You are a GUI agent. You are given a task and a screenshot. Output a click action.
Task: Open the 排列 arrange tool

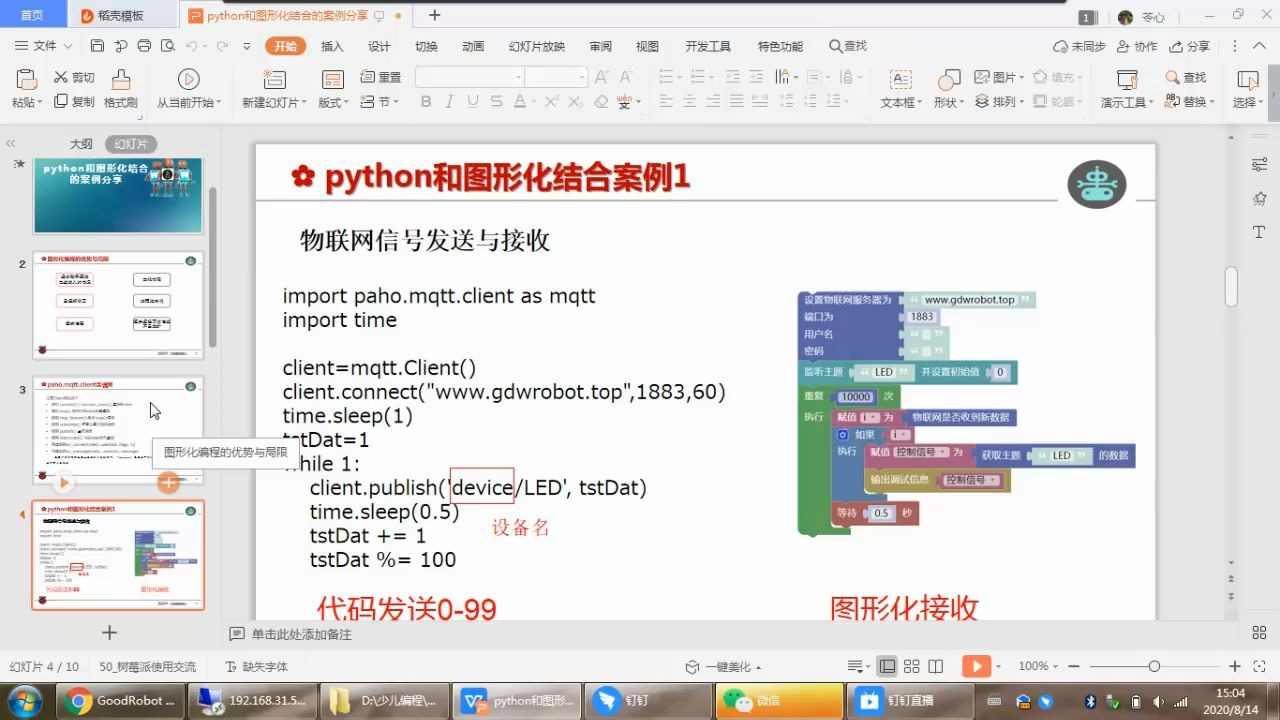(997, 101)
